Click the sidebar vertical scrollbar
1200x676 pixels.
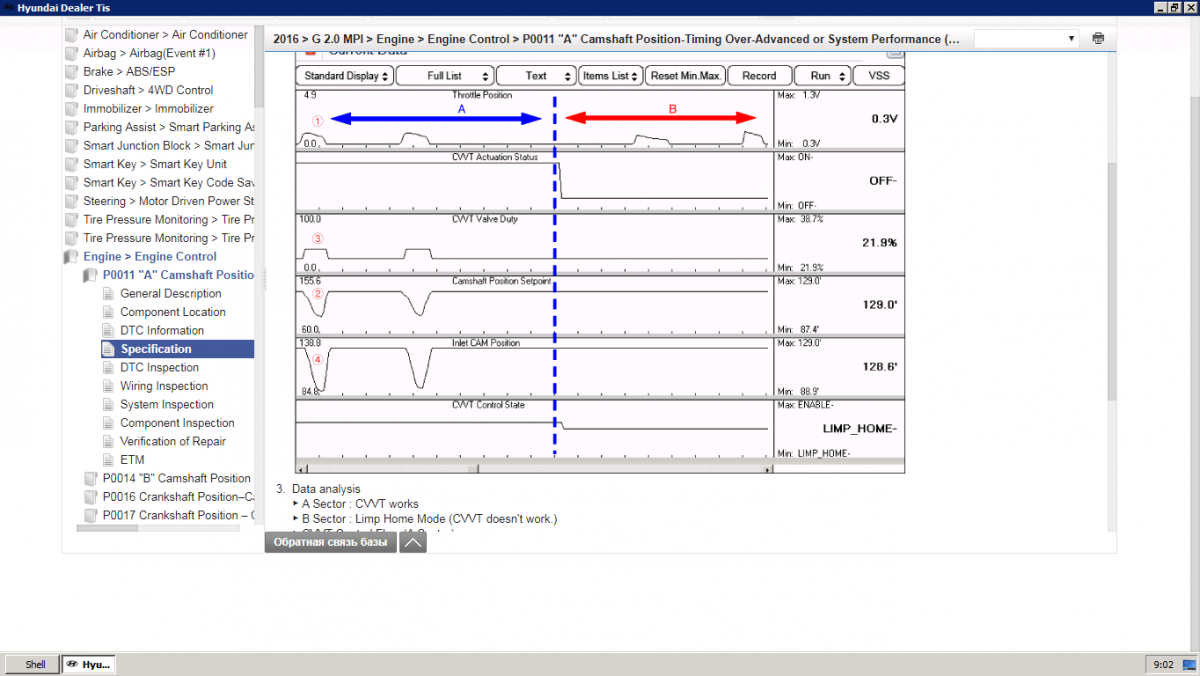(x=259, y=65)
